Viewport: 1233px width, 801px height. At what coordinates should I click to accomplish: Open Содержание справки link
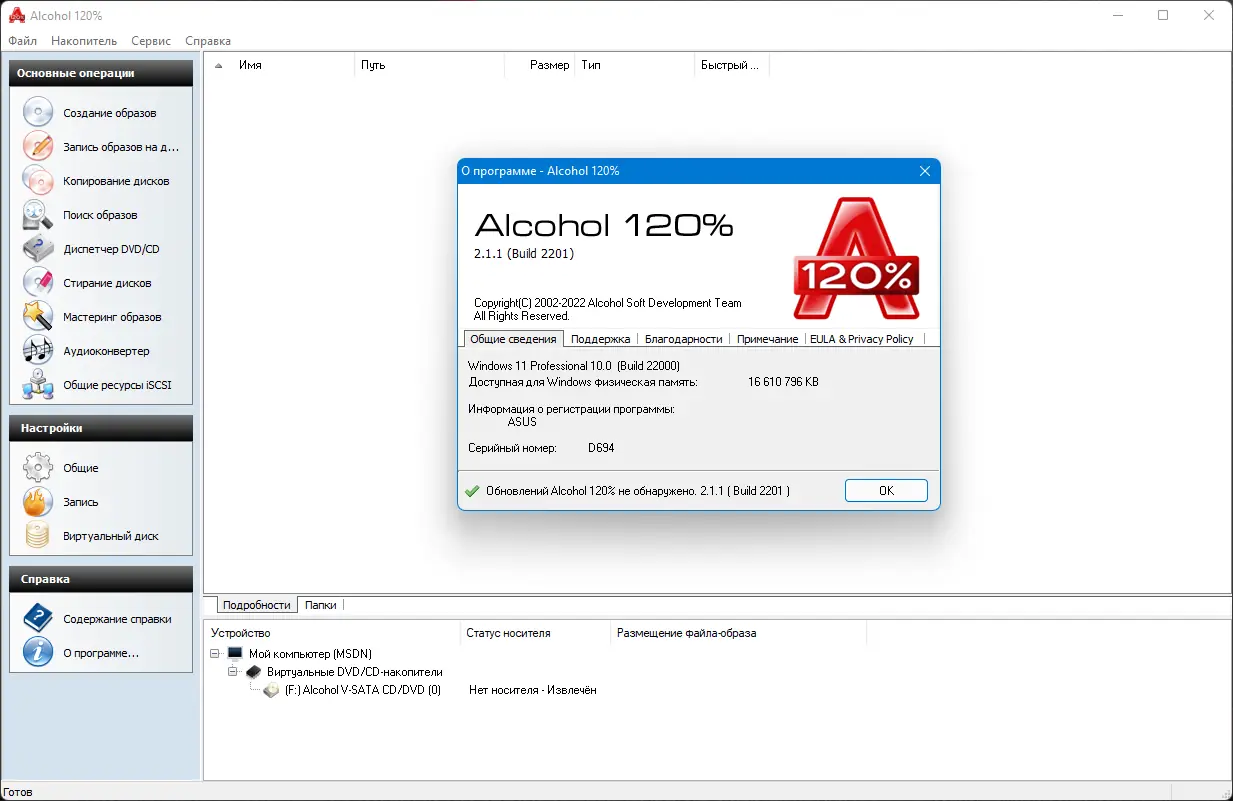[117, 619]
